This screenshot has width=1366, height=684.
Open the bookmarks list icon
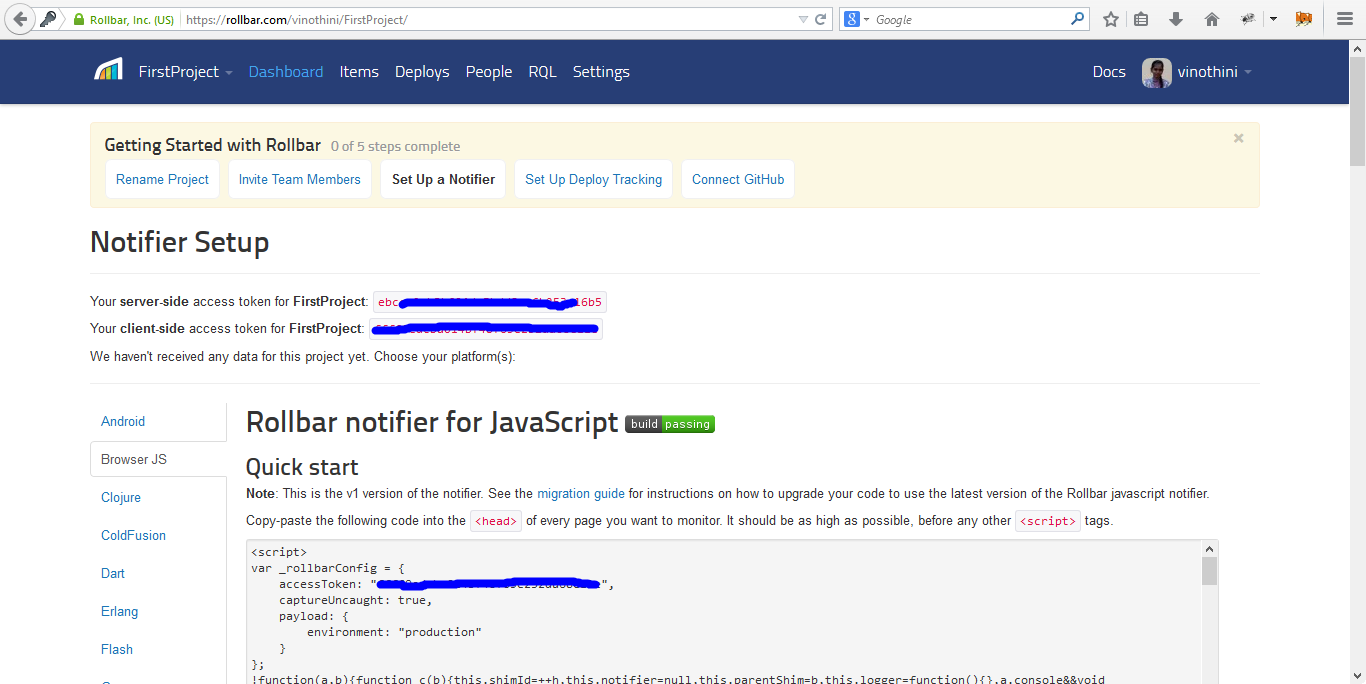pyautogui.click(x=1141, y=19)
